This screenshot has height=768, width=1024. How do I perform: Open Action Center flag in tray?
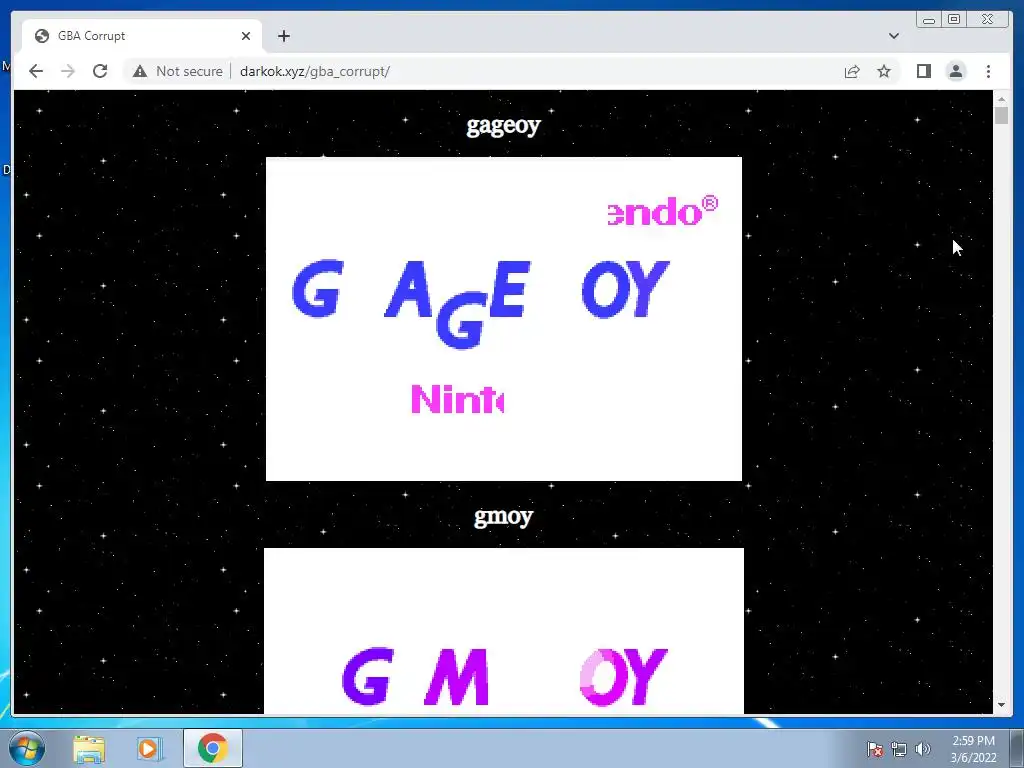point(875,749)
